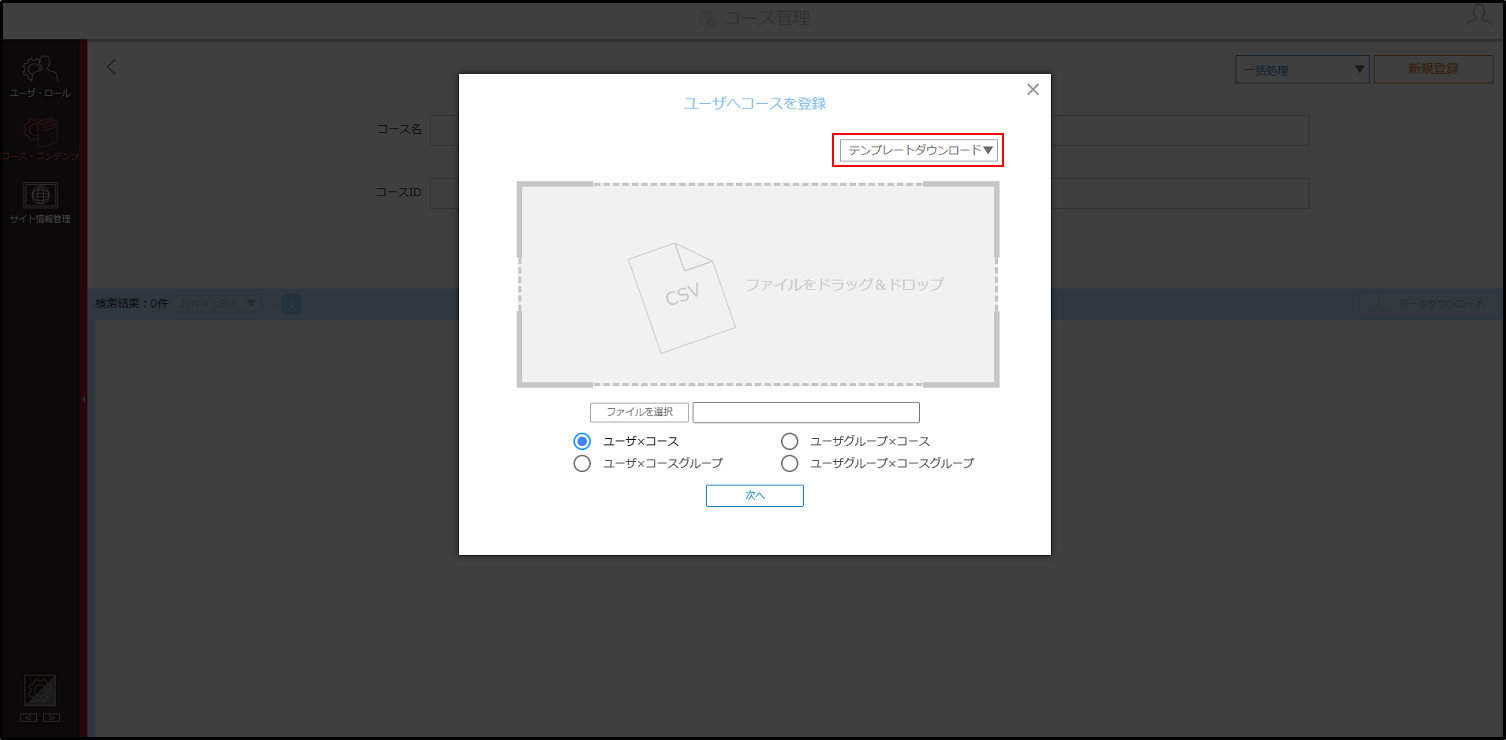Click the 検索結果：0件 text
This screenshot has width=1506, height=740.
tap(132, 303)
